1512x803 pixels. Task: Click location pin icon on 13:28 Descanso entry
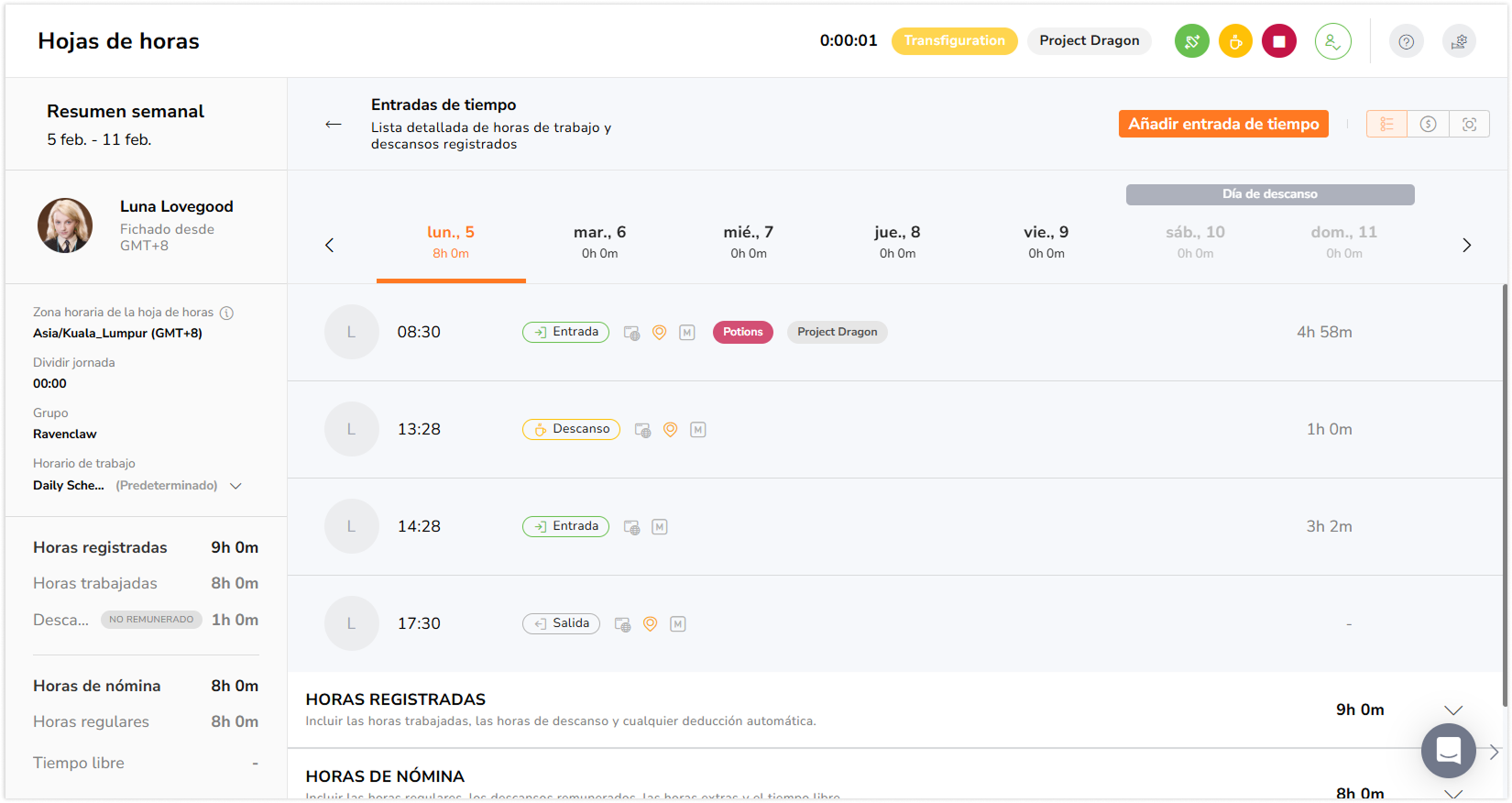[670, 429]
